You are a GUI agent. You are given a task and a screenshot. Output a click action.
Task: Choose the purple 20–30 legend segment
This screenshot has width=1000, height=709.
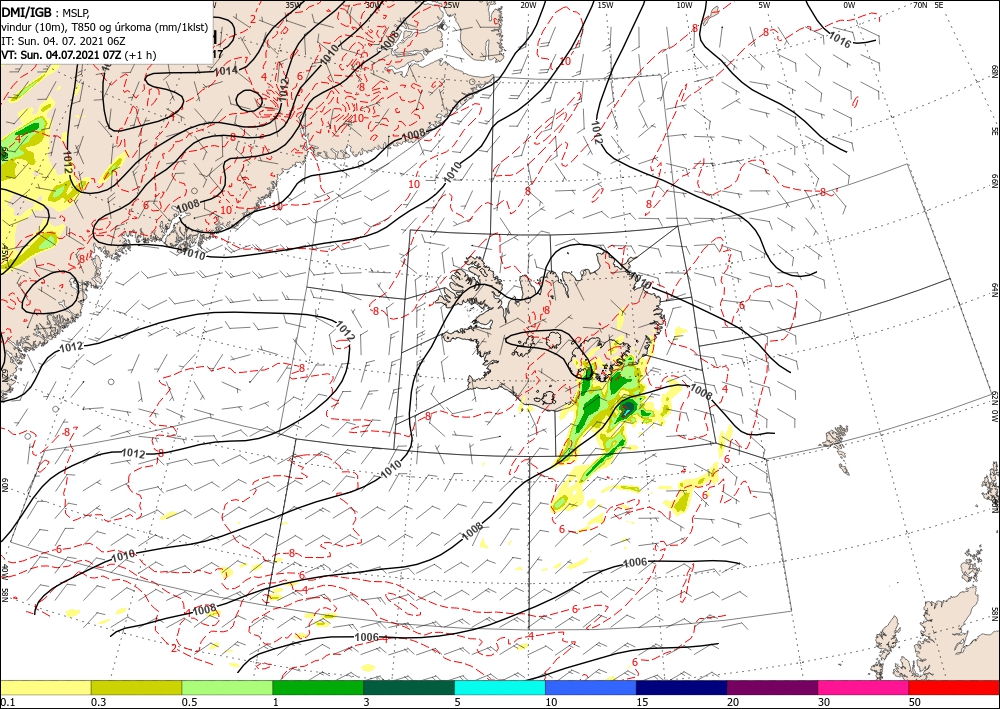pyautogui.click(x=772, y=687)
